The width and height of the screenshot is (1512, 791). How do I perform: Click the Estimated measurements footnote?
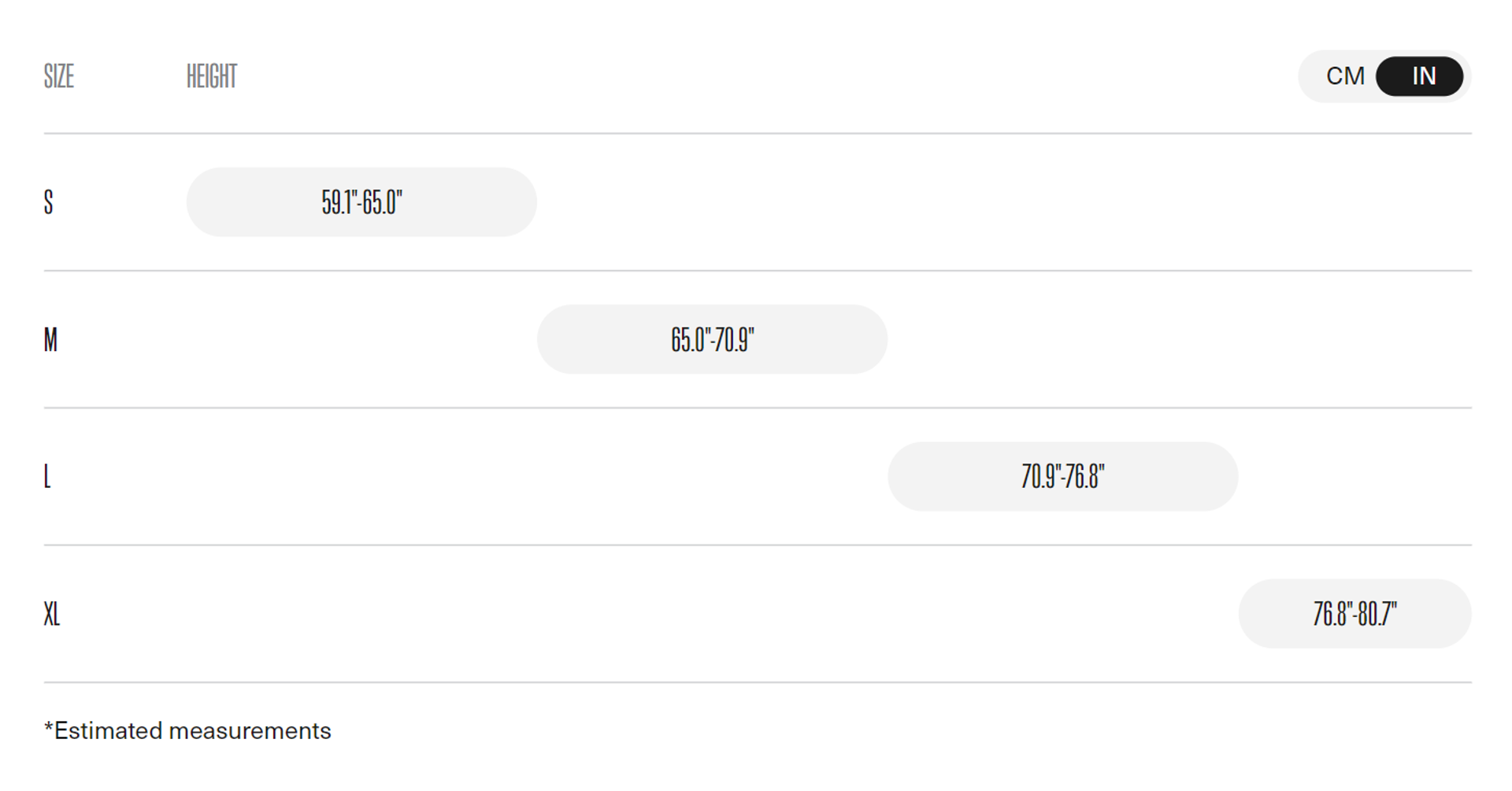click(187, 731)
